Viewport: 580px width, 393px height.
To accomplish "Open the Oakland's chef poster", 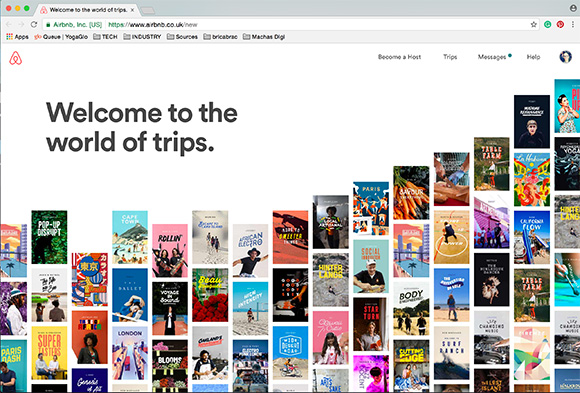I will [210, 353].
